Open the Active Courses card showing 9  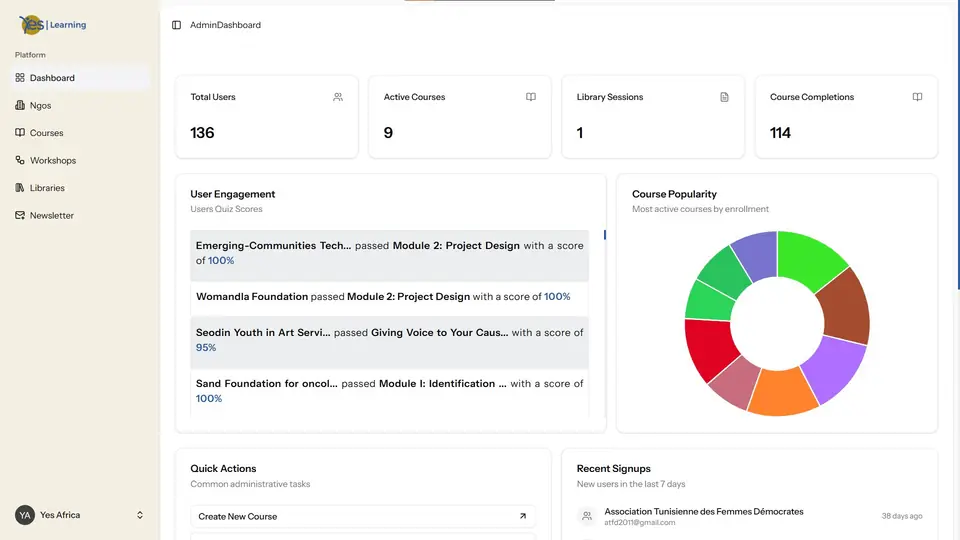click(460, 116)
